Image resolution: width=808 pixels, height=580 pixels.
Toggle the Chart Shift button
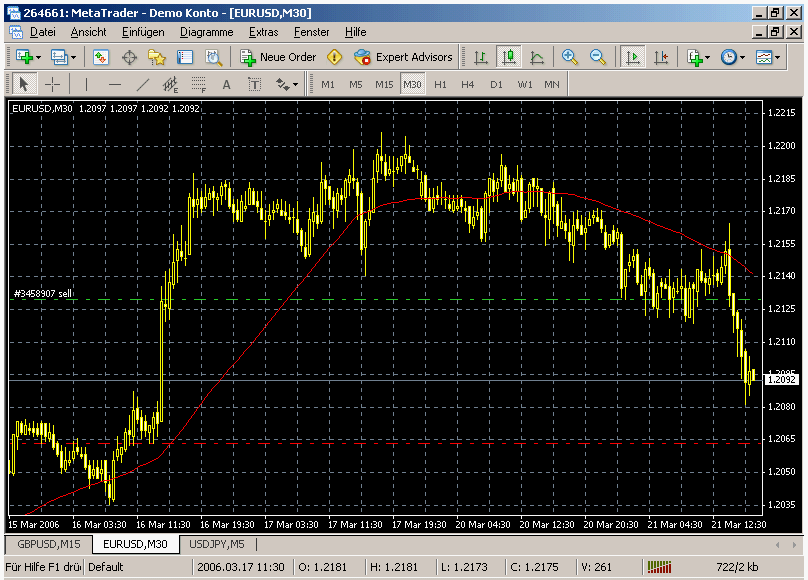pos(659,57)
